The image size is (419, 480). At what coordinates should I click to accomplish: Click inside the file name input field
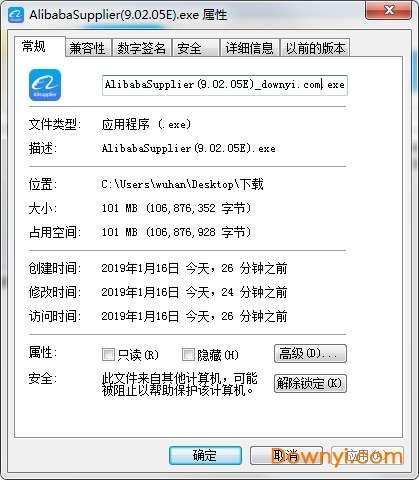click(225, 85)
